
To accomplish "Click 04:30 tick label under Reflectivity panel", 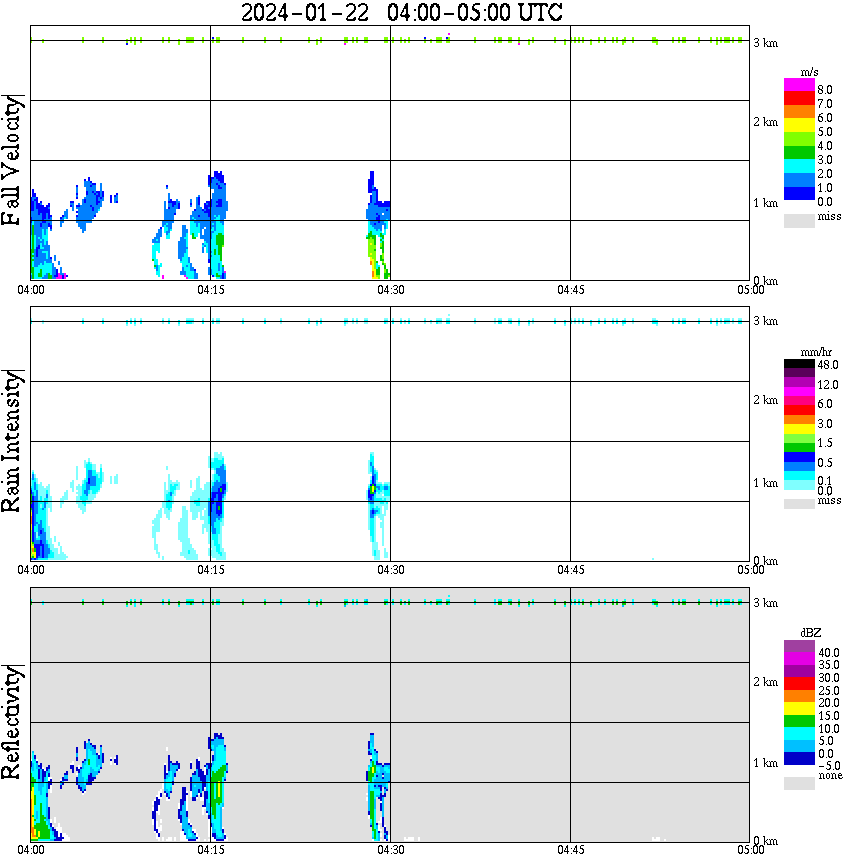I will tap(391, 850).
